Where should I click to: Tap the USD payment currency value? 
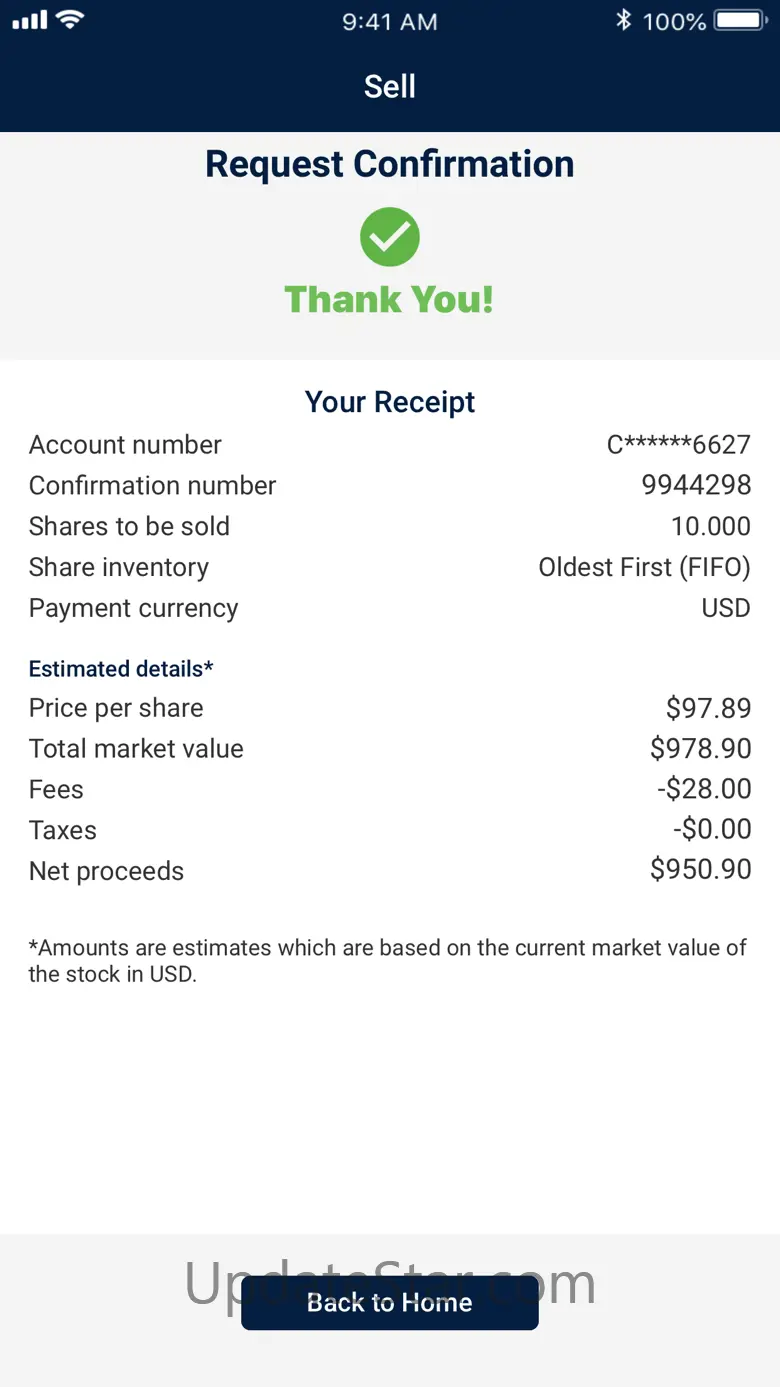(726, 608)
